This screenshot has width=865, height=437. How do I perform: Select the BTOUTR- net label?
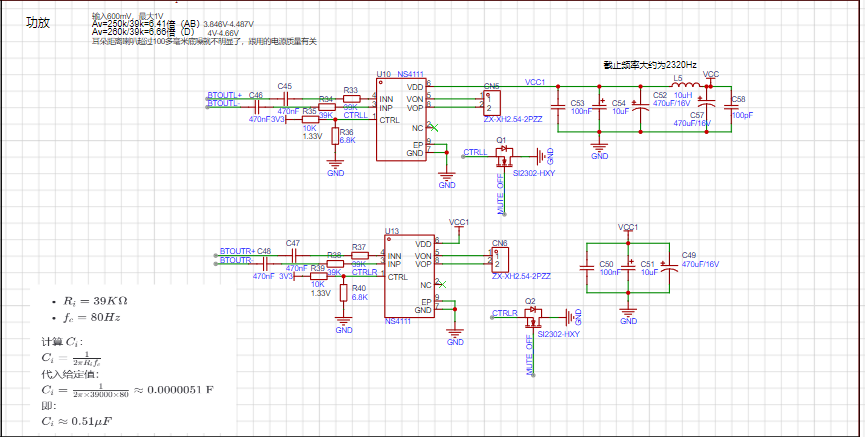coord(237,260)
